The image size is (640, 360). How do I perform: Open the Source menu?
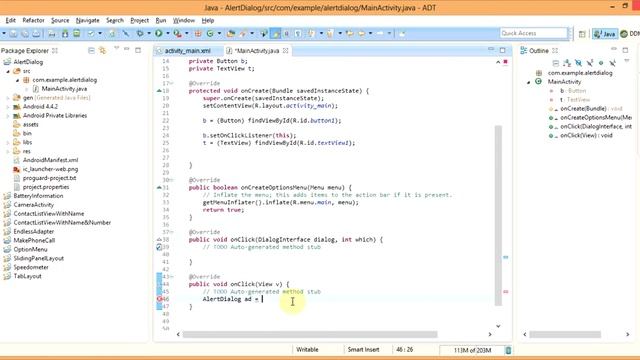pos(60,20)
